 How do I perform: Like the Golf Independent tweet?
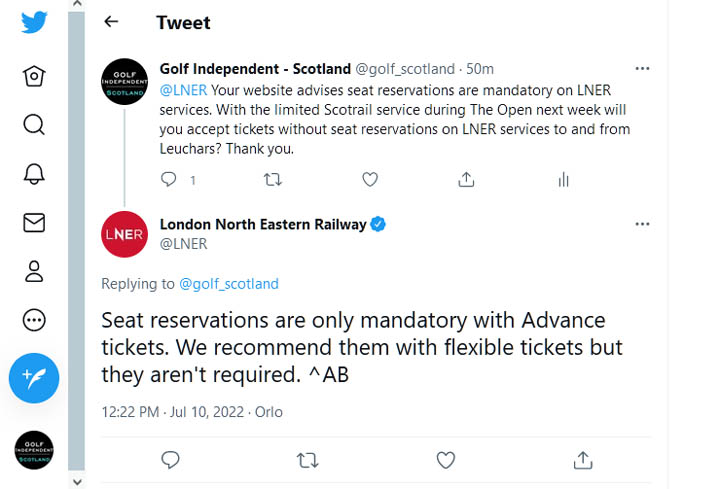click(x=370, y=179)
